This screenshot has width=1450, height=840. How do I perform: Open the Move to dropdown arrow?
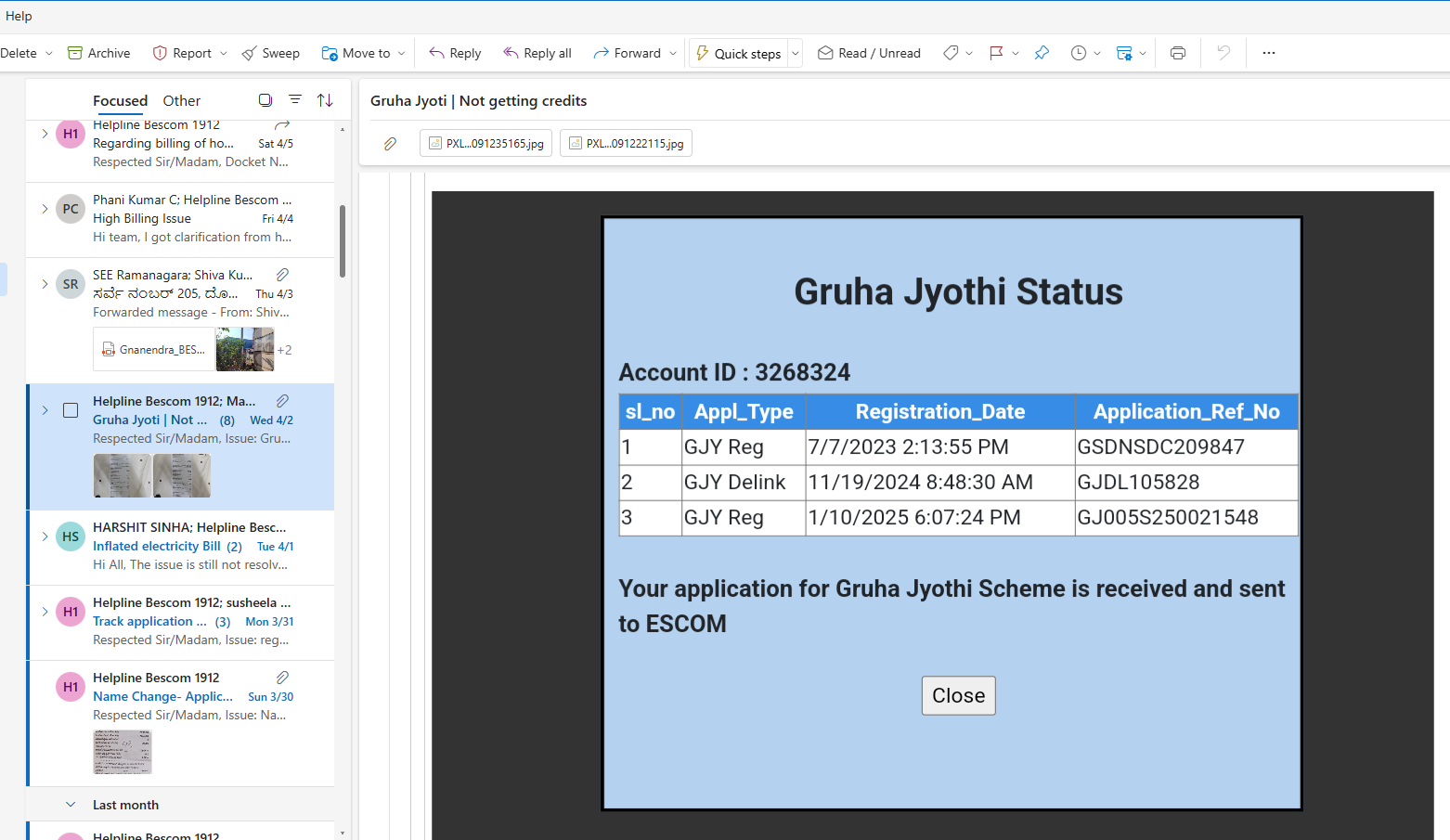coord(402,53)
